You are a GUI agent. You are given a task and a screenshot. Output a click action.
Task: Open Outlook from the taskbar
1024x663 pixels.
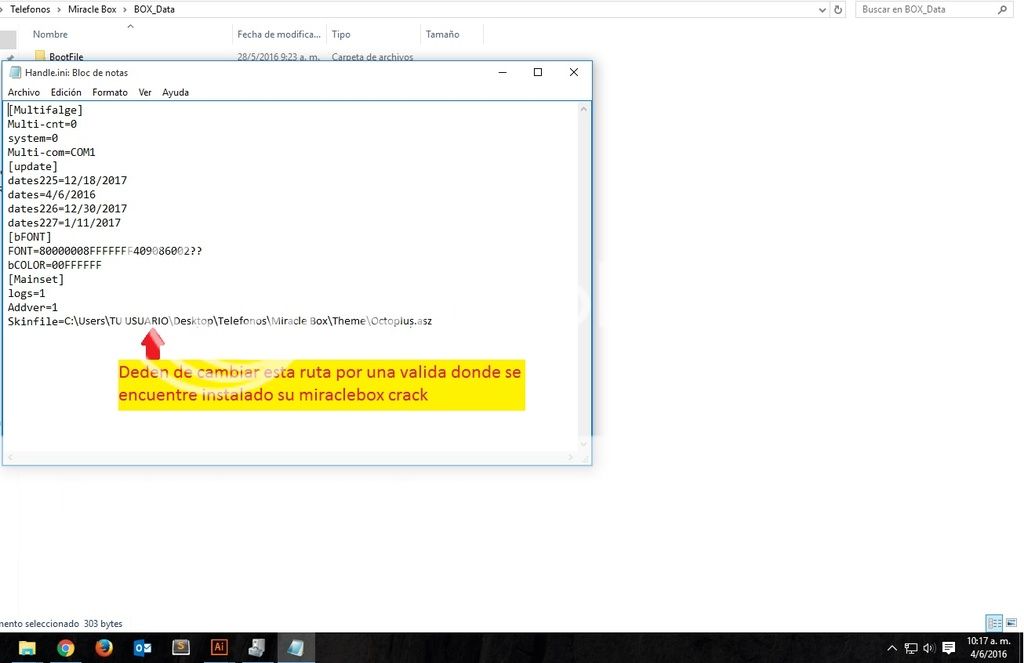tap(143, 648)
